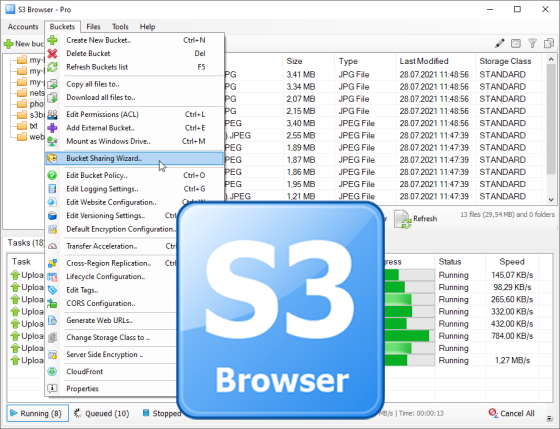Click the Download all files to icon

52,98
